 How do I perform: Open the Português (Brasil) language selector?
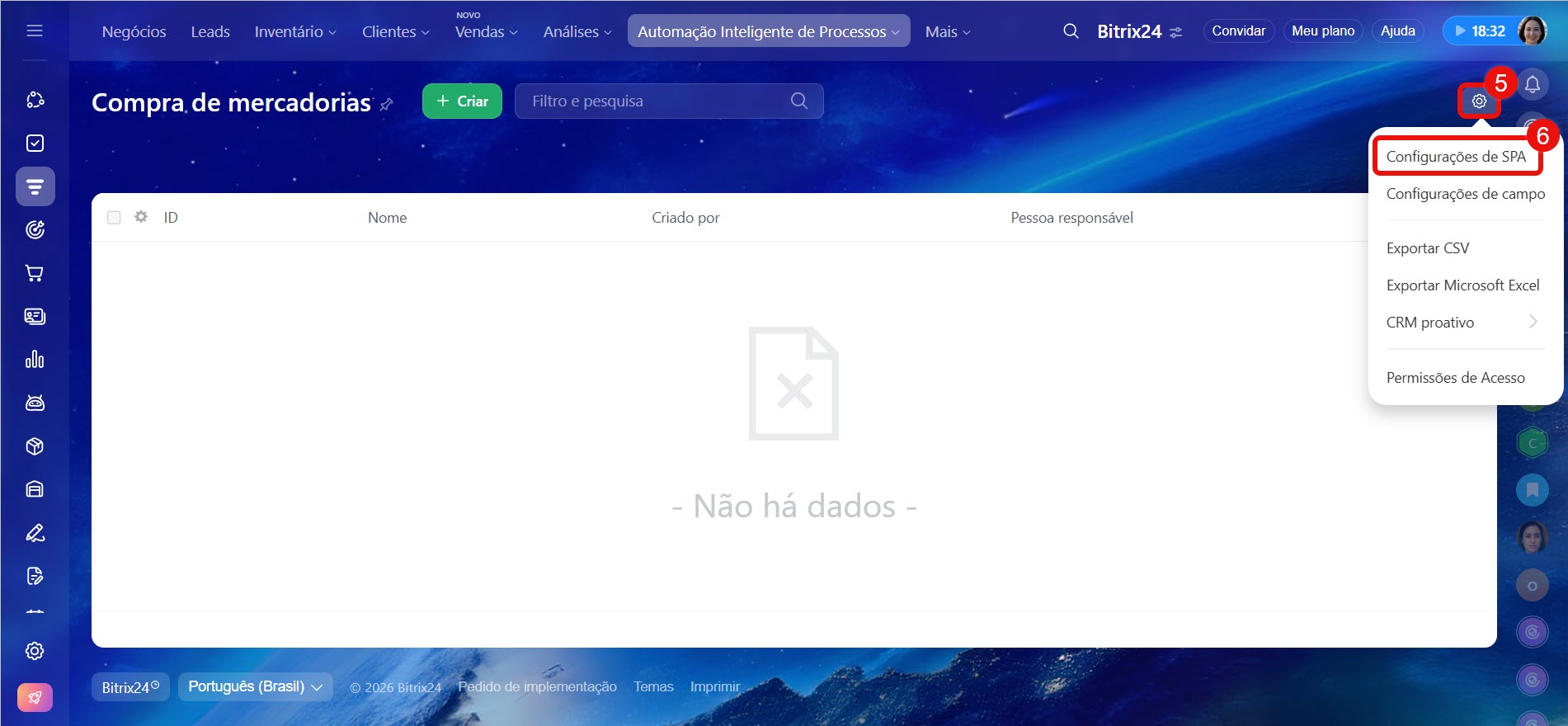[x=255, y=686]
